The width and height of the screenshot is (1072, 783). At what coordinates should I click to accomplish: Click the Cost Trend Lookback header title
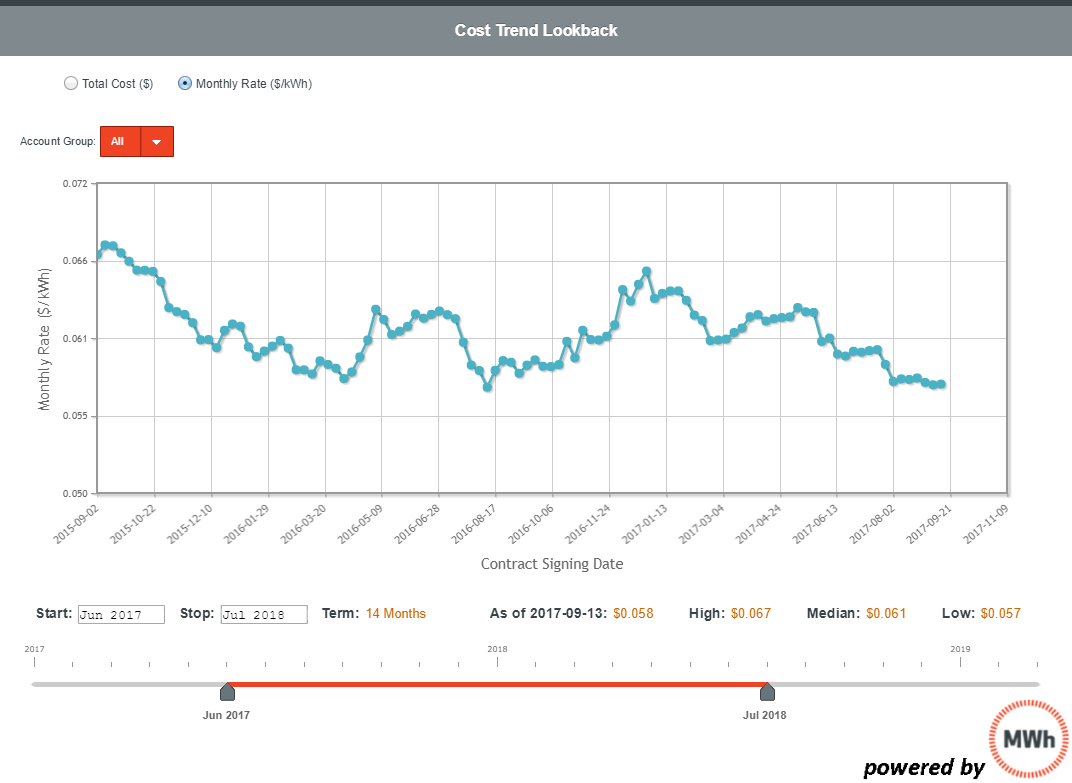pyautogui.click(x=536, y=30)
